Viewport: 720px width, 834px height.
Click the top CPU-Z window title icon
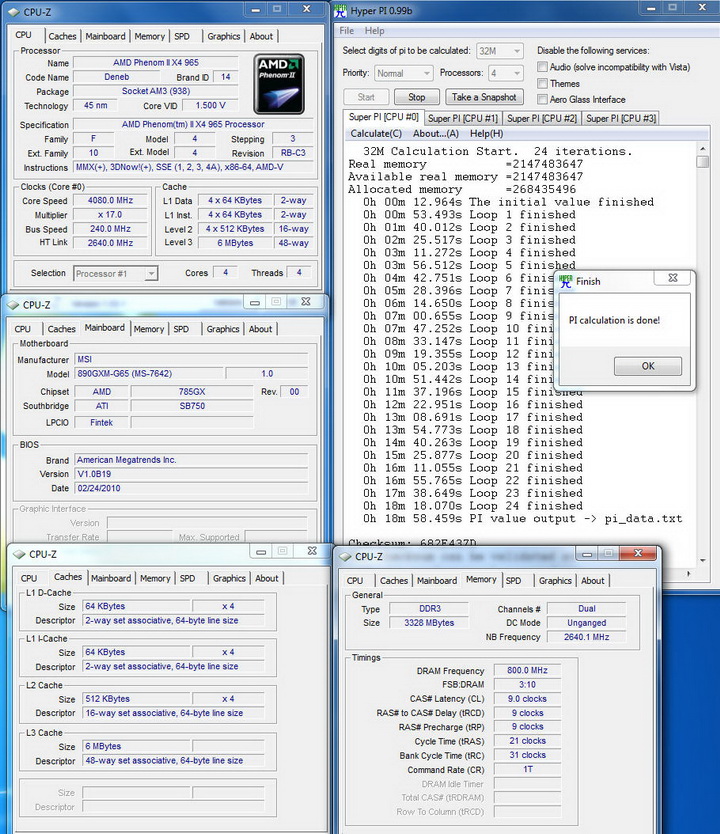pyautogui.click(x=13, y=11)
